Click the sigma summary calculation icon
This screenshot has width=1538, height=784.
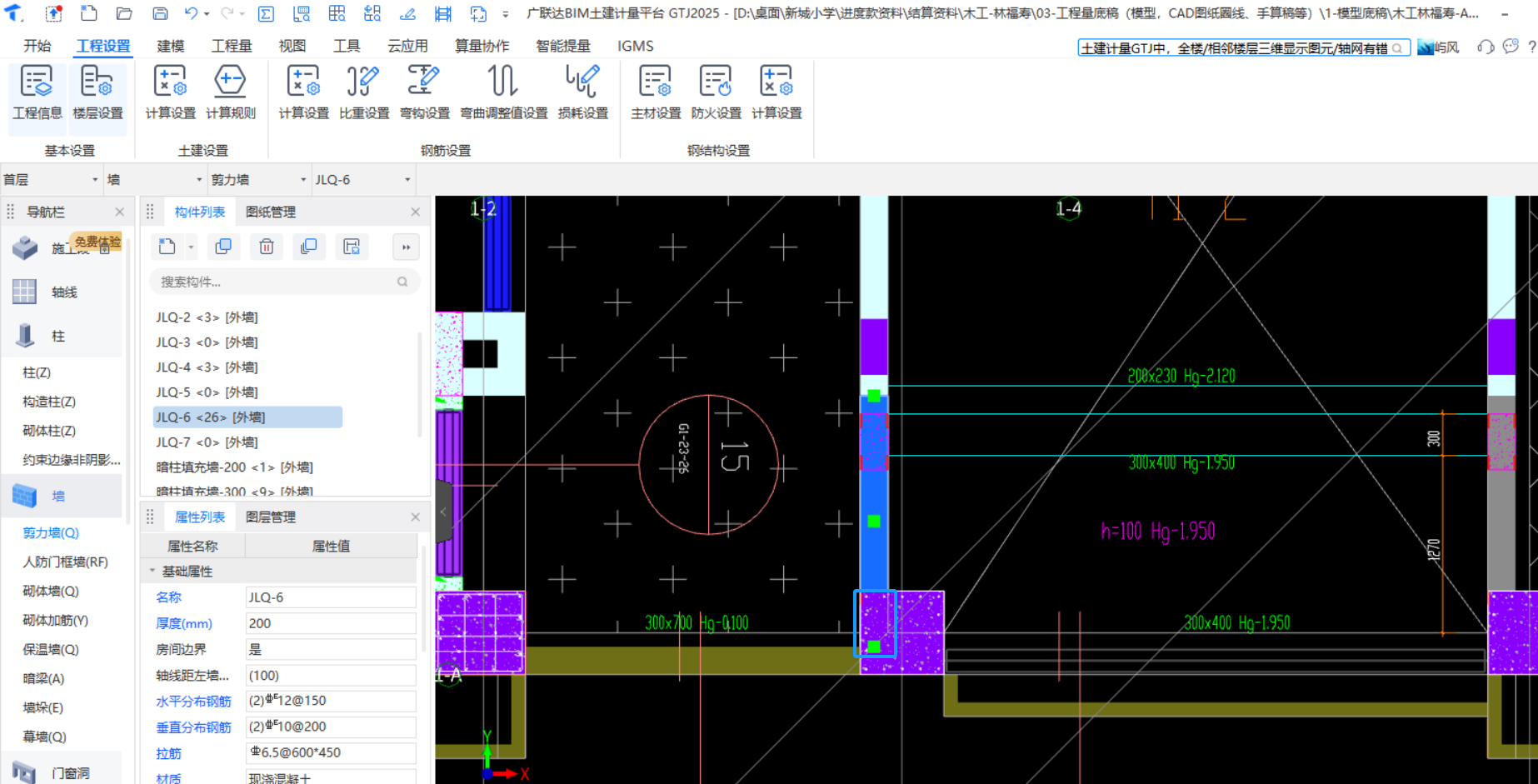[x=266, y=13]
